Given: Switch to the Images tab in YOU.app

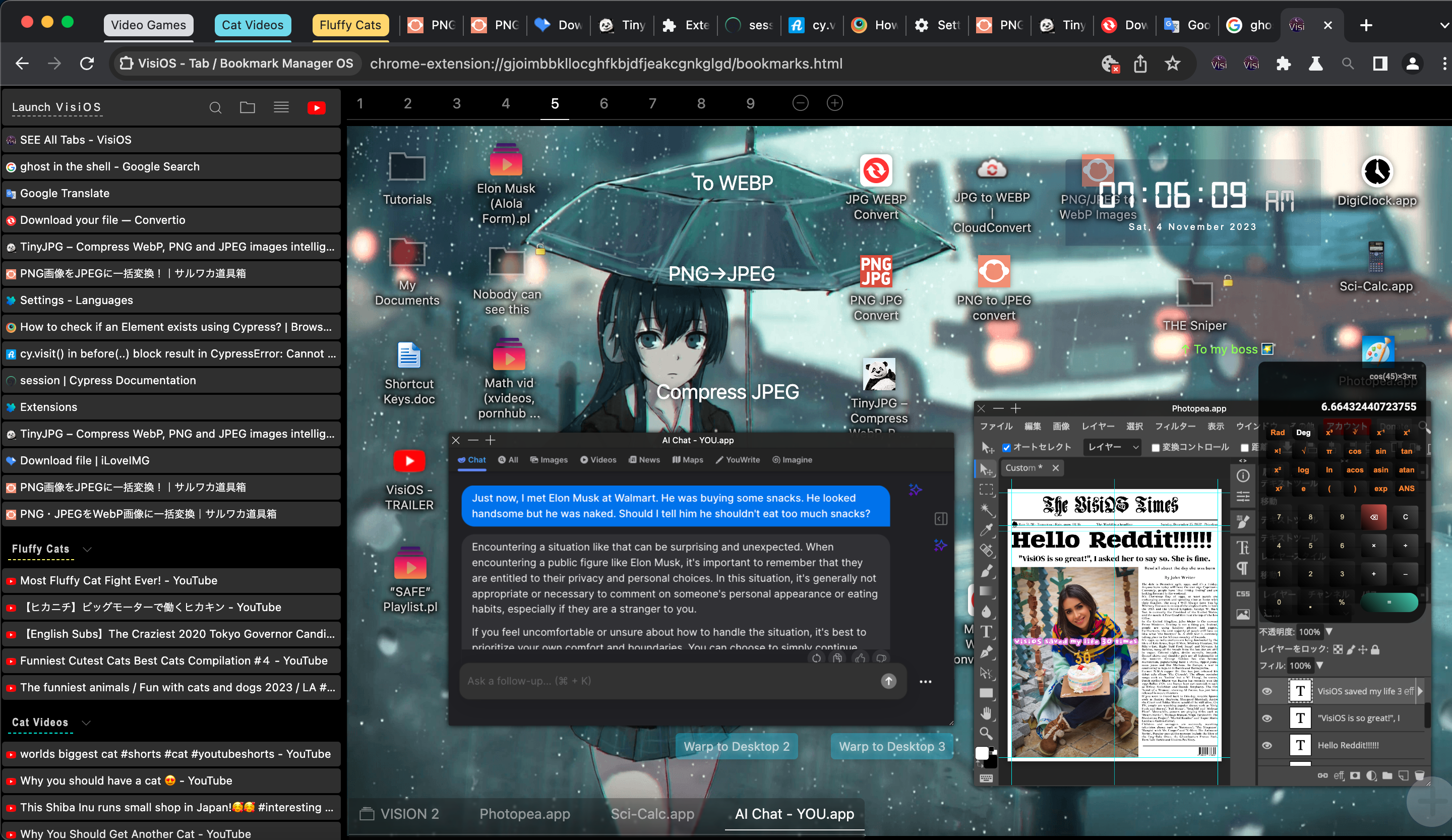Looking at the screenshot, I should click(x=549, y=460).
